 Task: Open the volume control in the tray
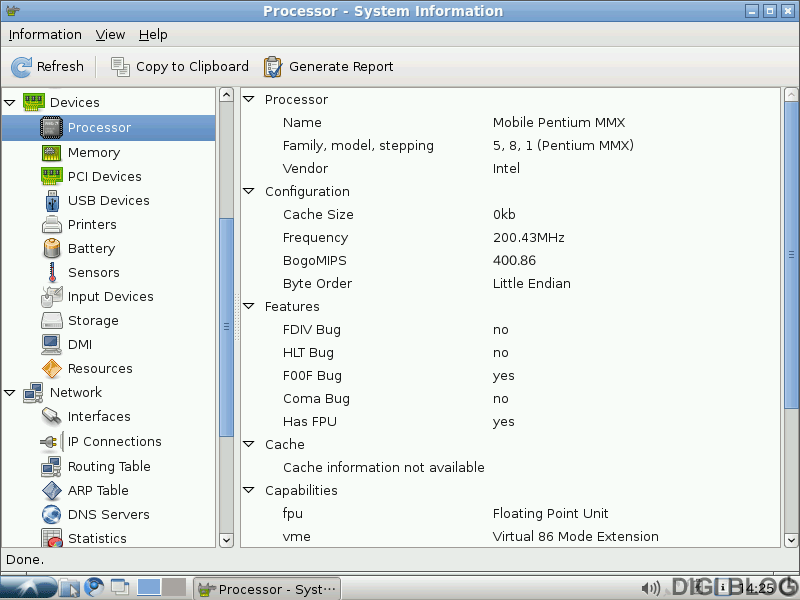coord(651,588)
